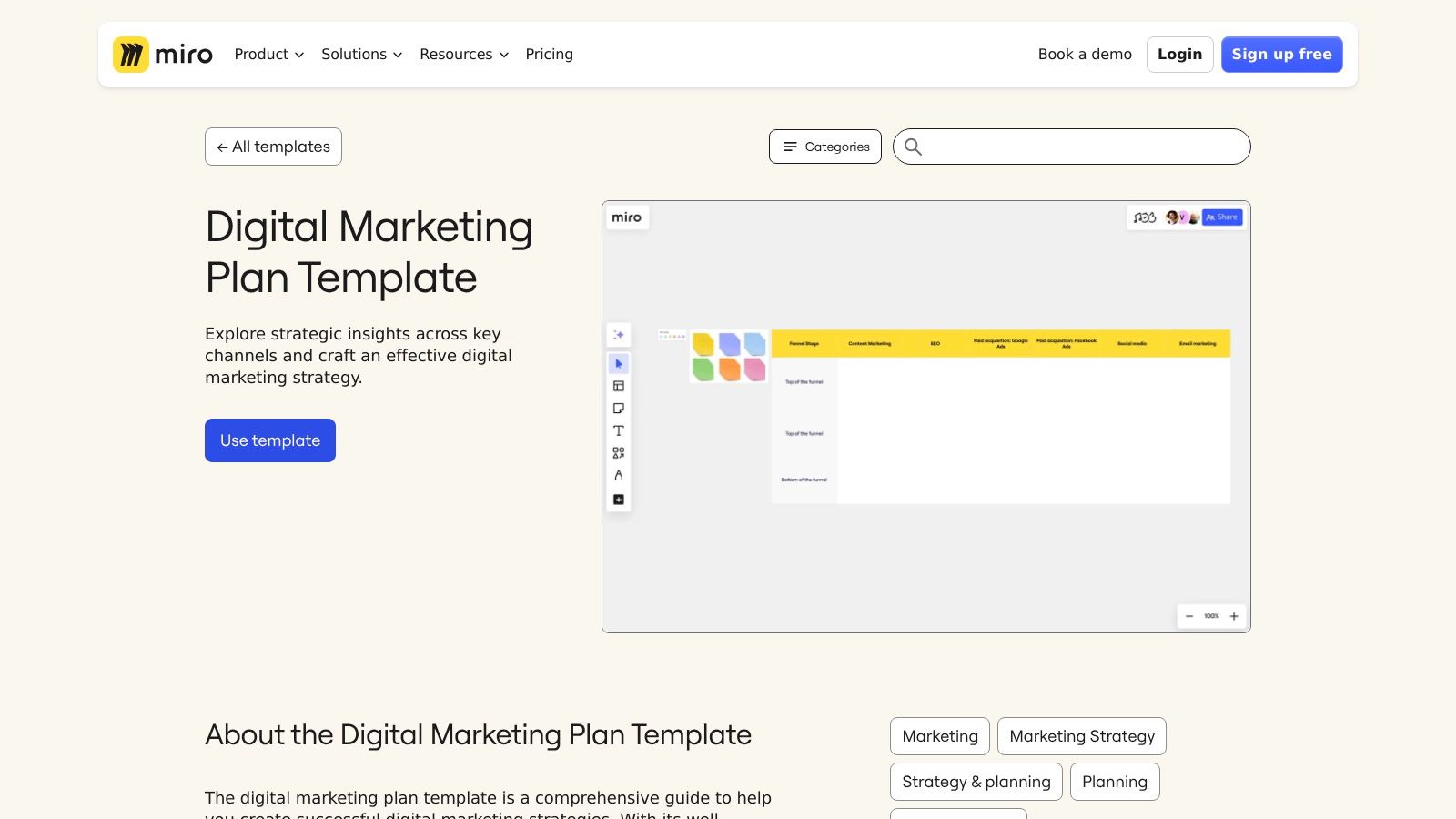This screenshot has width=1456, height=819.
Task: Click the 'SEO' header cell in preview
Action: [x=935, y=343]
